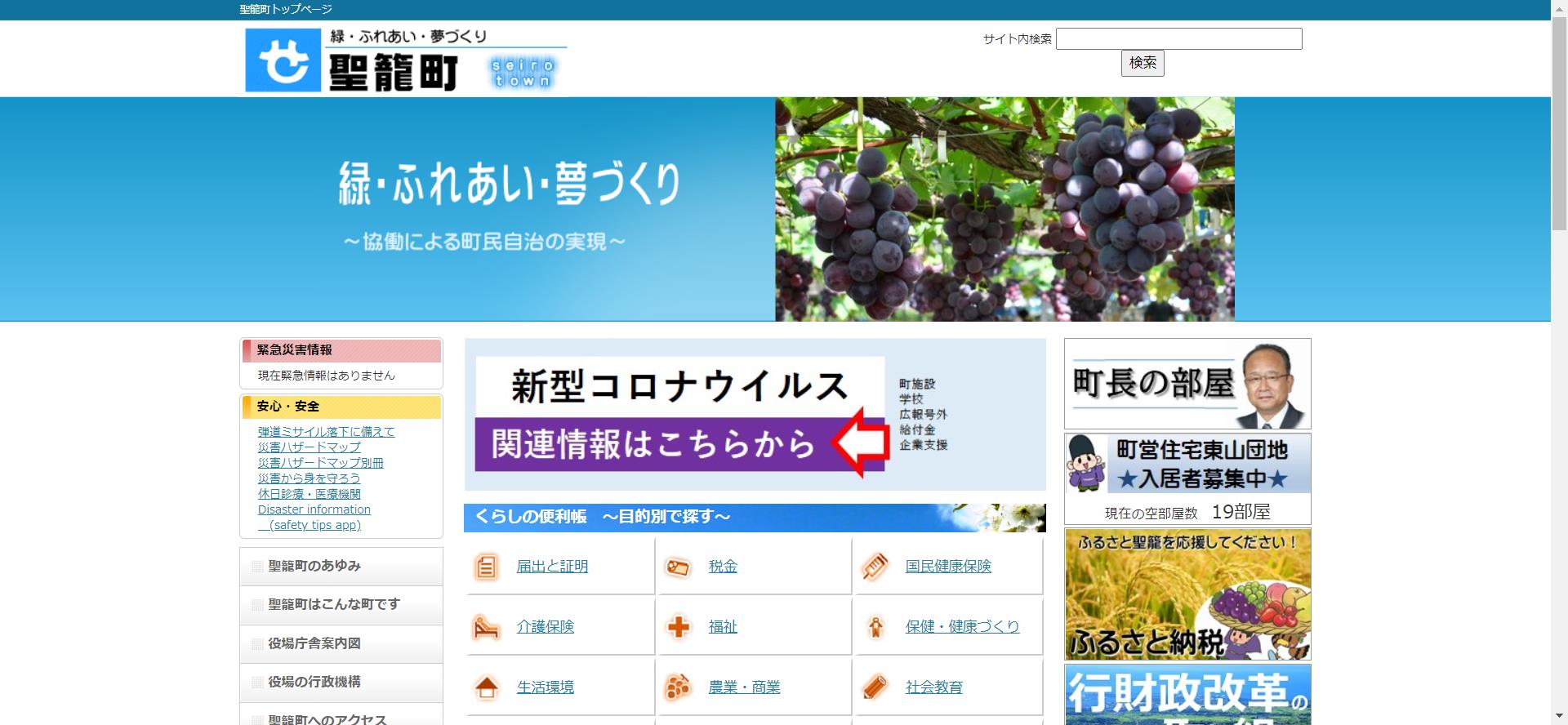Open the 介護保険 link

coord(546,626)
